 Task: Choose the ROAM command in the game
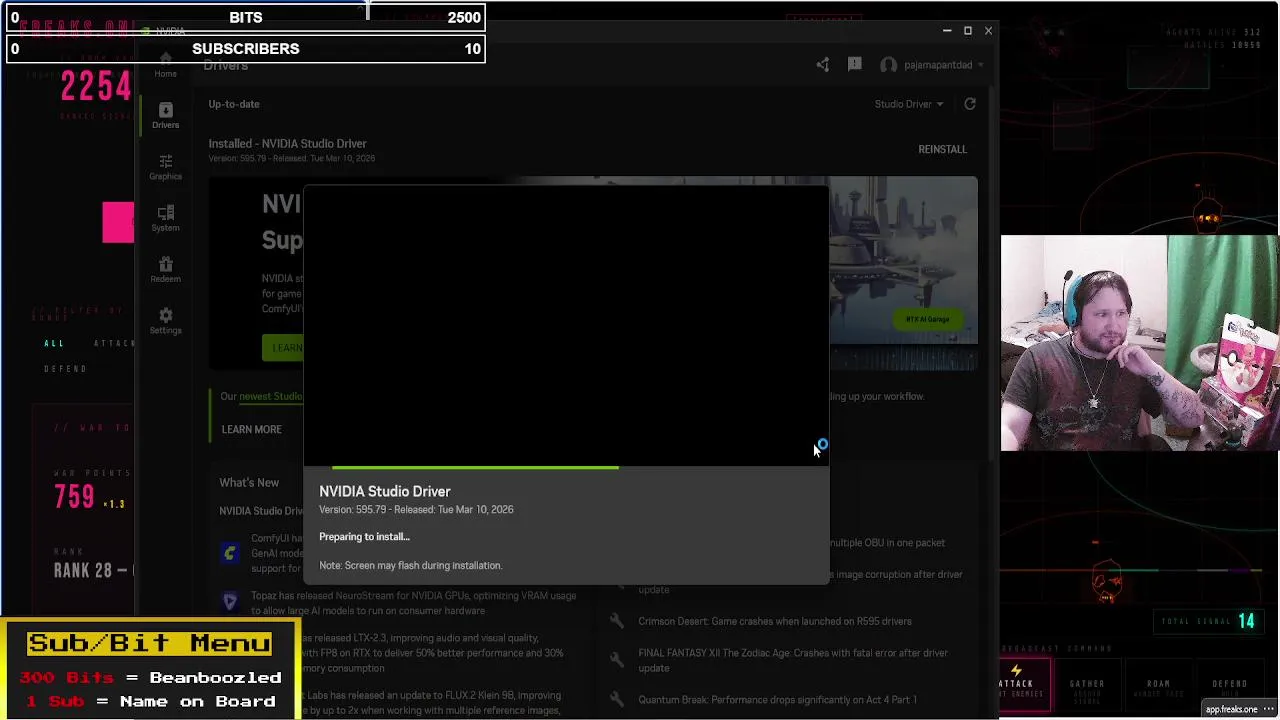coord(1158,686)
